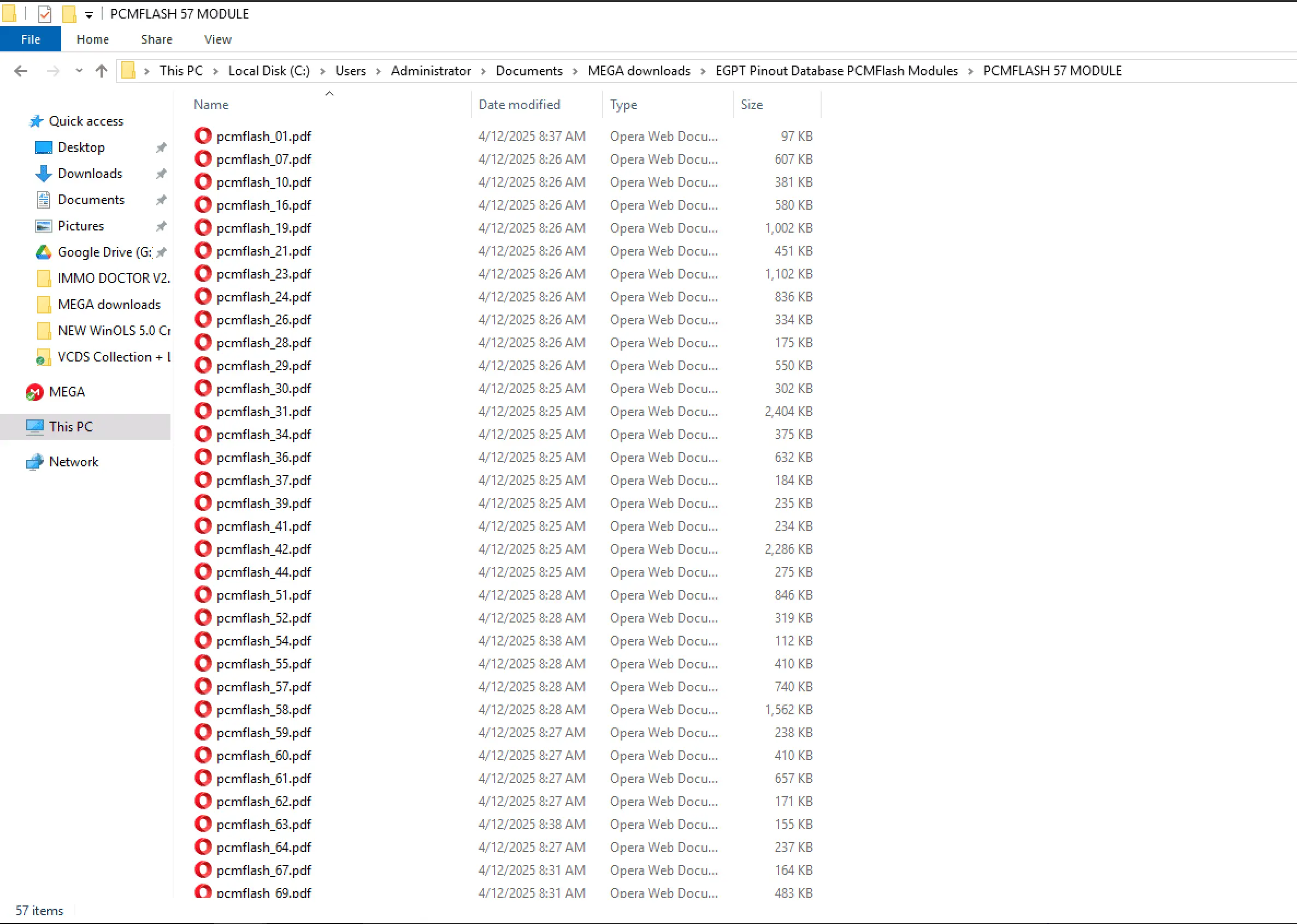1297x924 pixels.
Task: Click the Opera icon of pcmflash_67.pdf
Action: [203, 870]
